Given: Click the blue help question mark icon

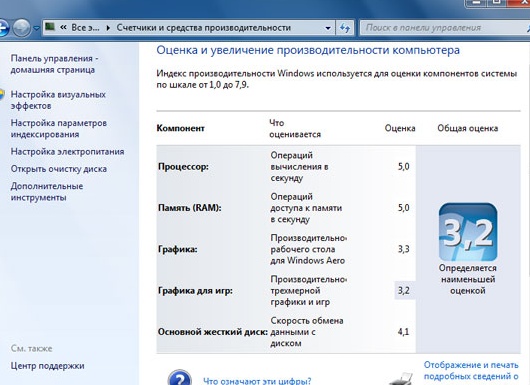Looking at the screenshot, I should (179, 378).
